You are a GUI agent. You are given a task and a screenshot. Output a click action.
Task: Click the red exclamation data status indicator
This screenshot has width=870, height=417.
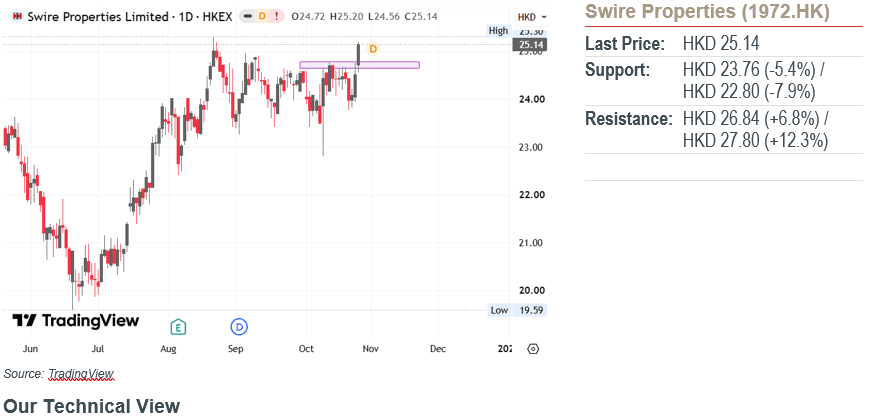click(276, 17)
